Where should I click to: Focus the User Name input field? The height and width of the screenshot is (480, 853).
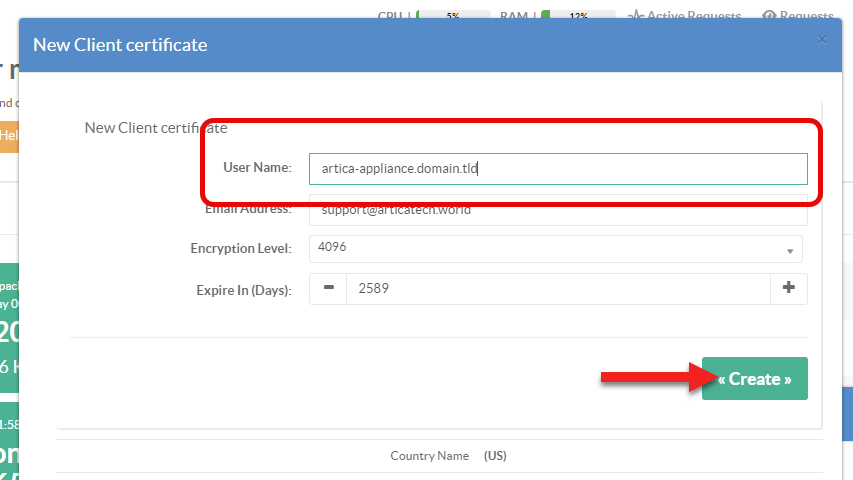(557, 169)
